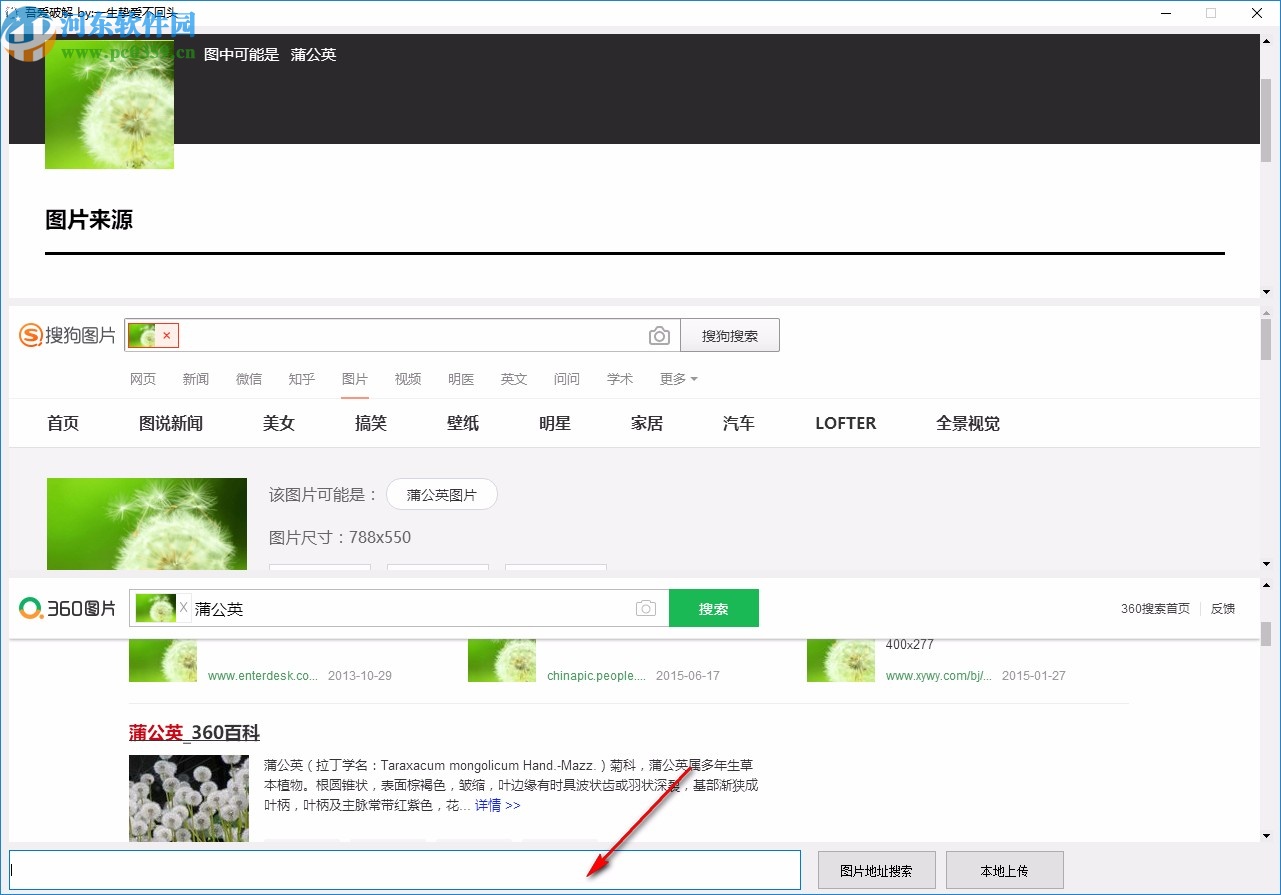
Task: Click the camera icon in the Sogou search box
Action: [659, 335]
